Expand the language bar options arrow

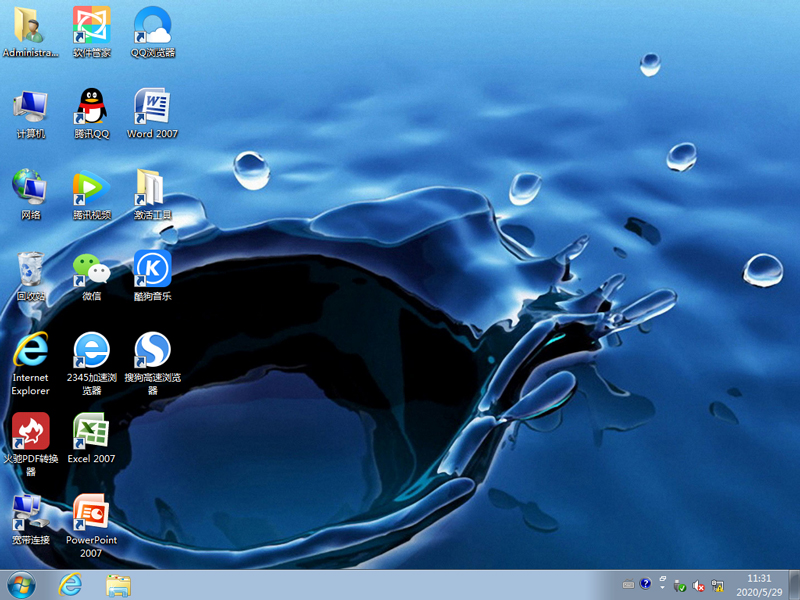coord(661,585)
